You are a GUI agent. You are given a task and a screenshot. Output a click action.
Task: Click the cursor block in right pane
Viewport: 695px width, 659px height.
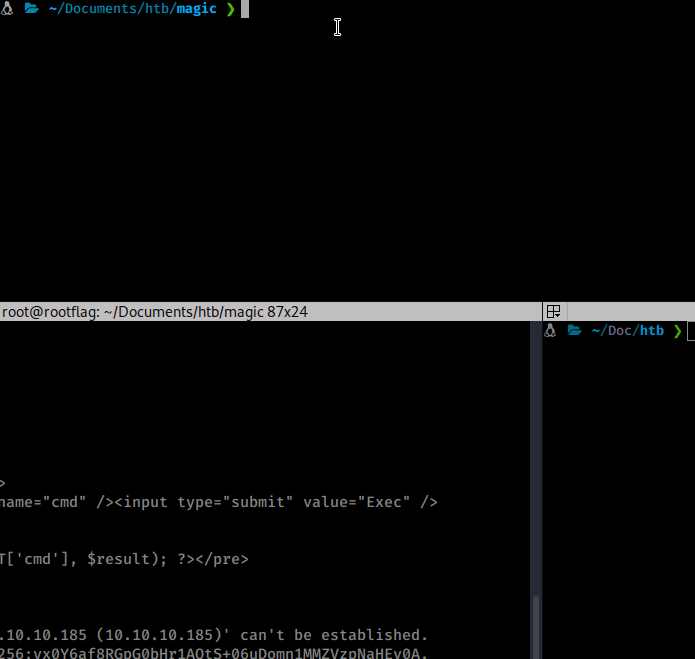[x=690, y=331]
